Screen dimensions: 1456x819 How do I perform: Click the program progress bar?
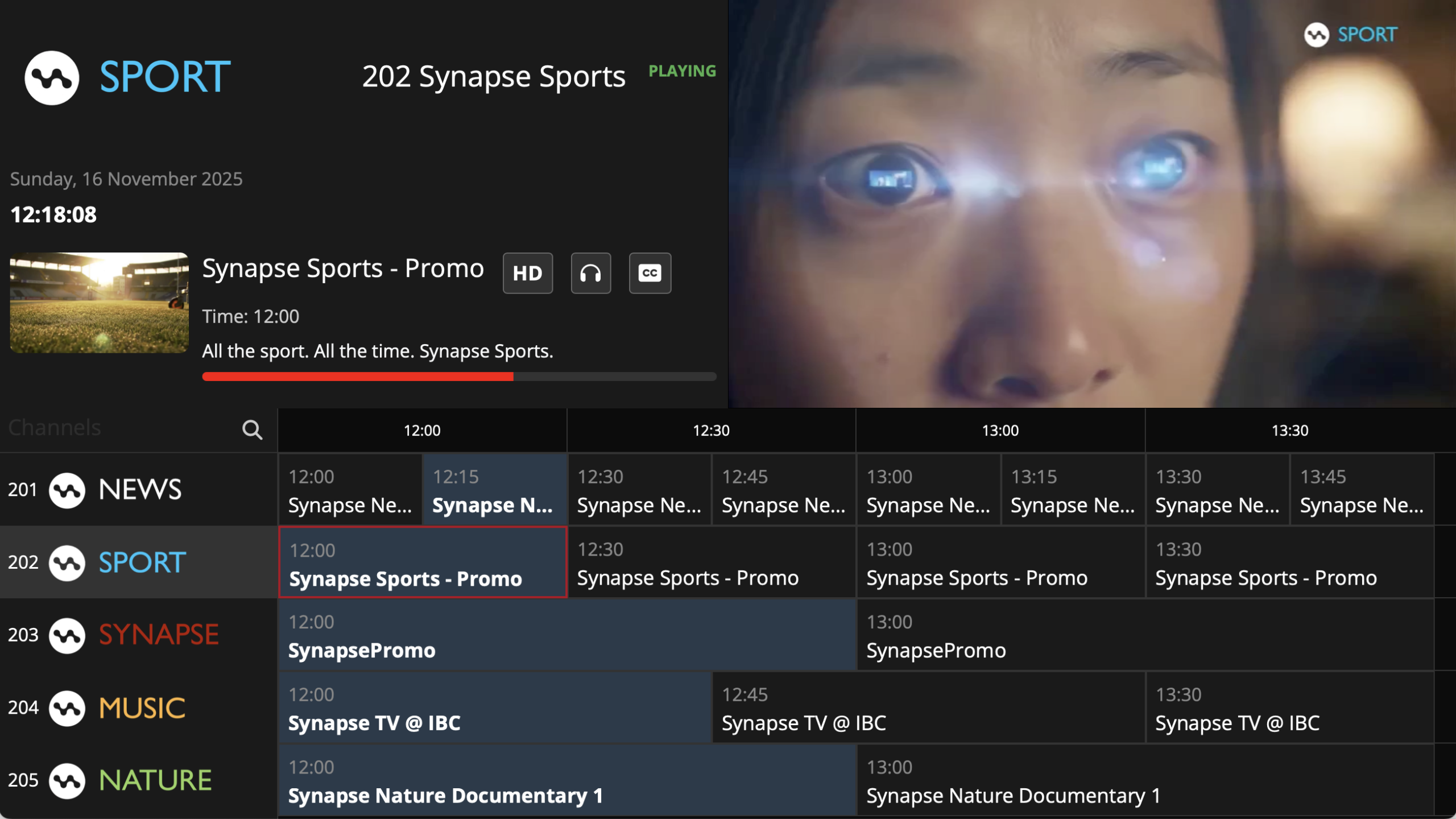coord(458,377)
